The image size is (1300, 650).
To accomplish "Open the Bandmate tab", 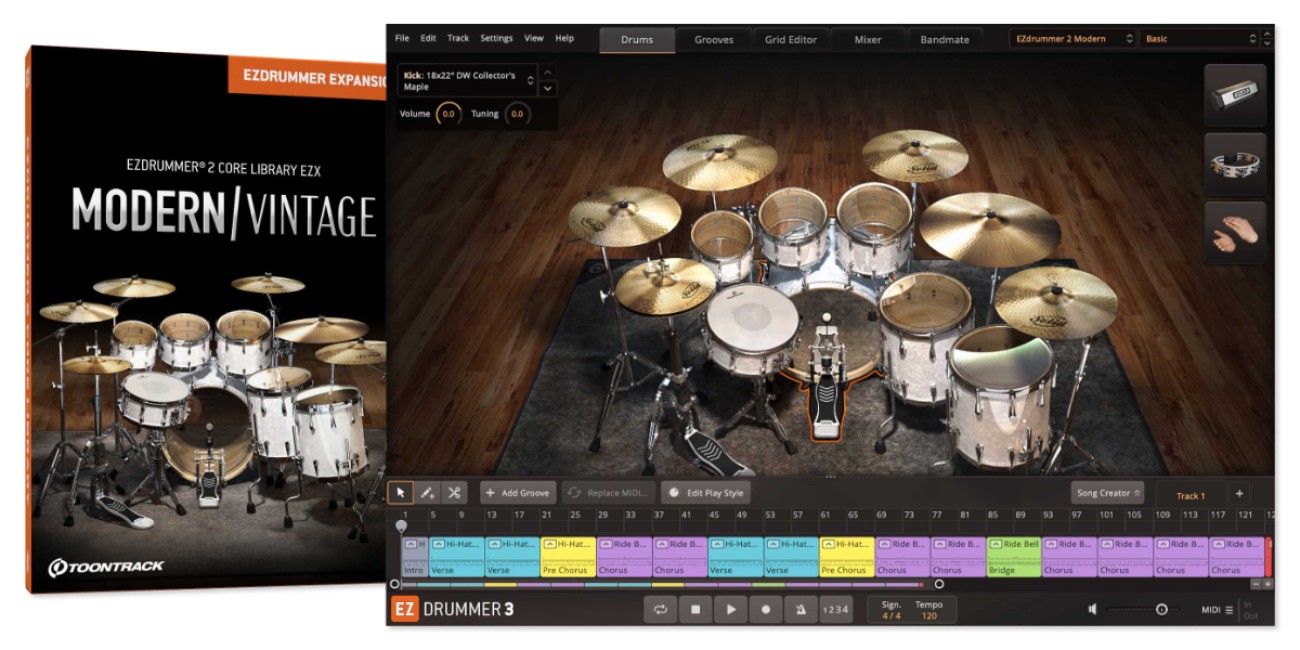I will click(945, 40).
